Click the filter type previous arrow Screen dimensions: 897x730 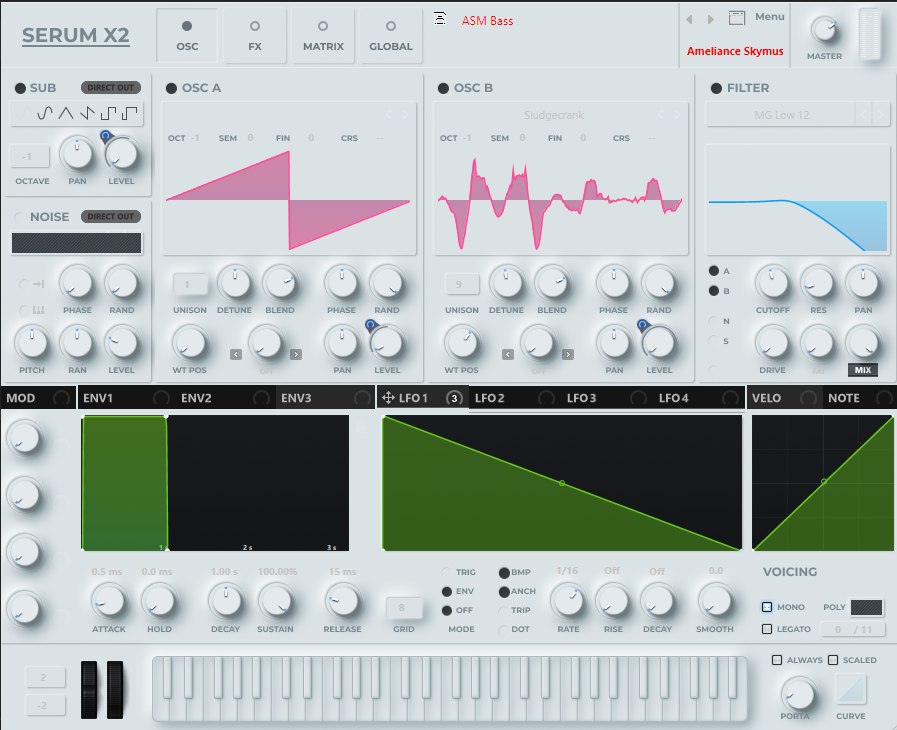point(863,115)
